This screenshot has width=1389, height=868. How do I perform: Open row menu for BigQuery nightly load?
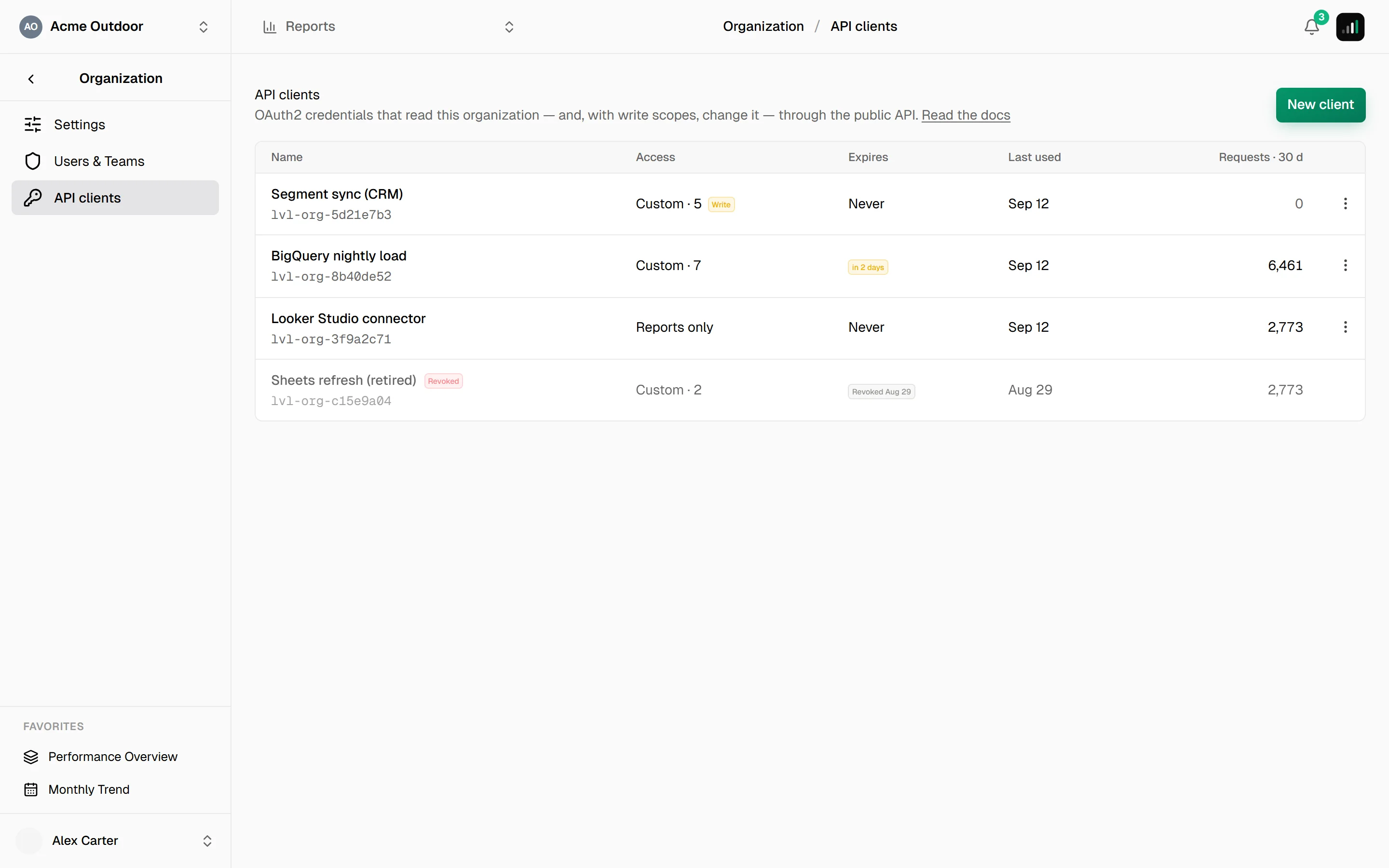click(x=1346, y=265)
